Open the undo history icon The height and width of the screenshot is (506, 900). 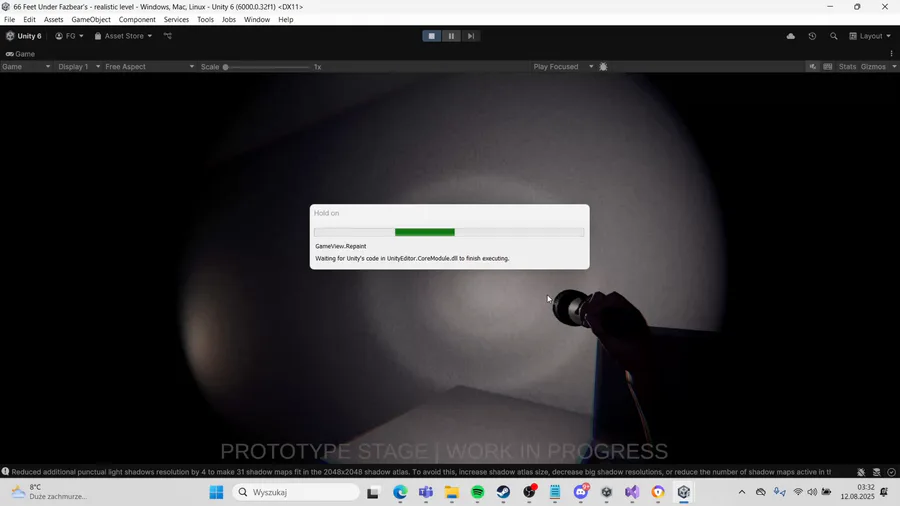pyautogui.click(x=812, y=36)
